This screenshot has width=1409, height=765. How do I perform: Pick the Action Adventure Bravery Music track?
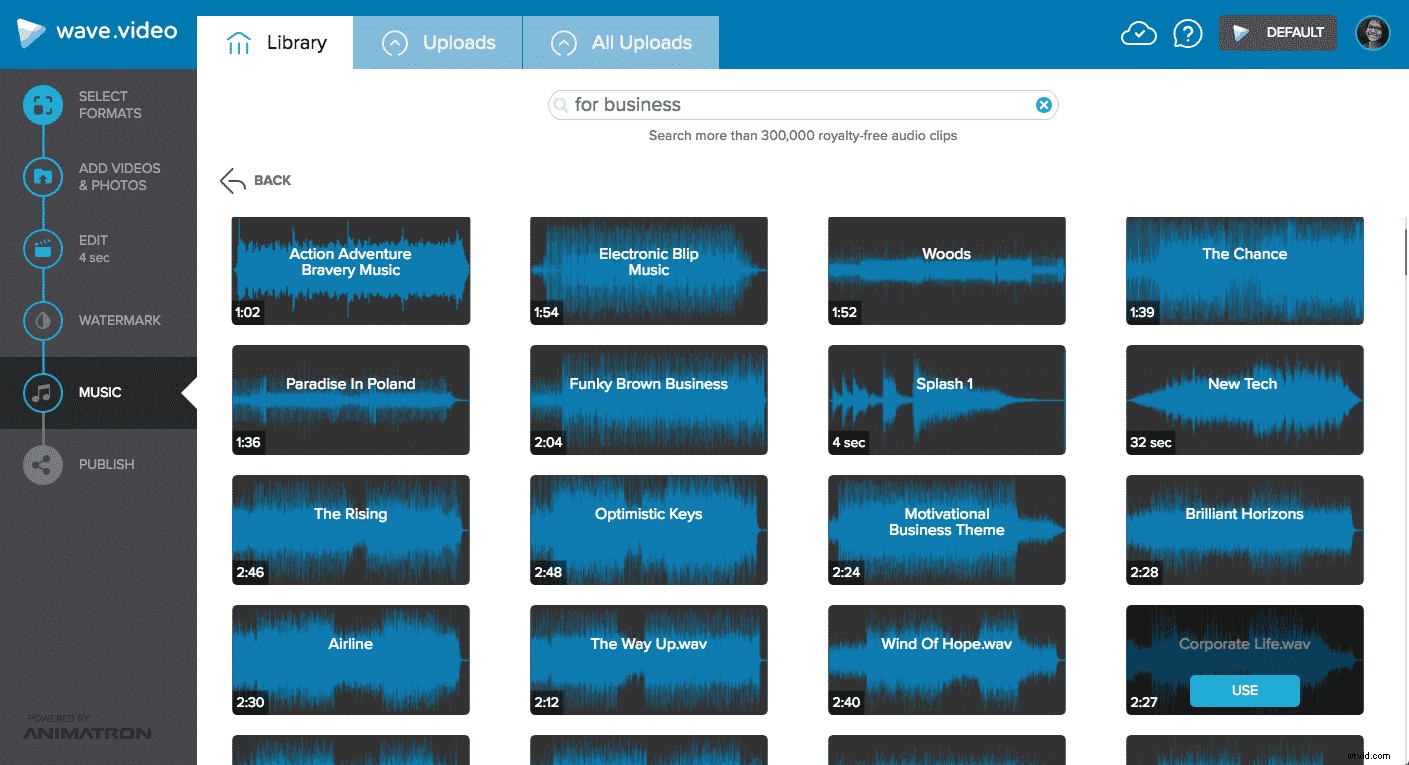click(x=350, y=270)
